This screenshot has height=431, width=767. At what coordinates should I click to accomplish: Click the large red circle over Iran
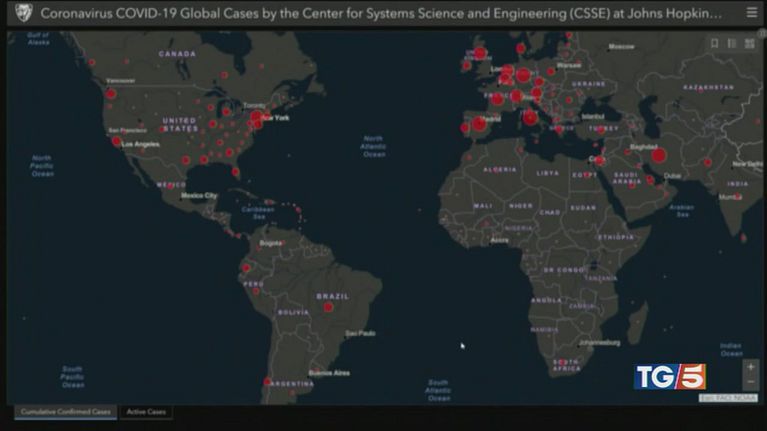[x=658, y=155]
